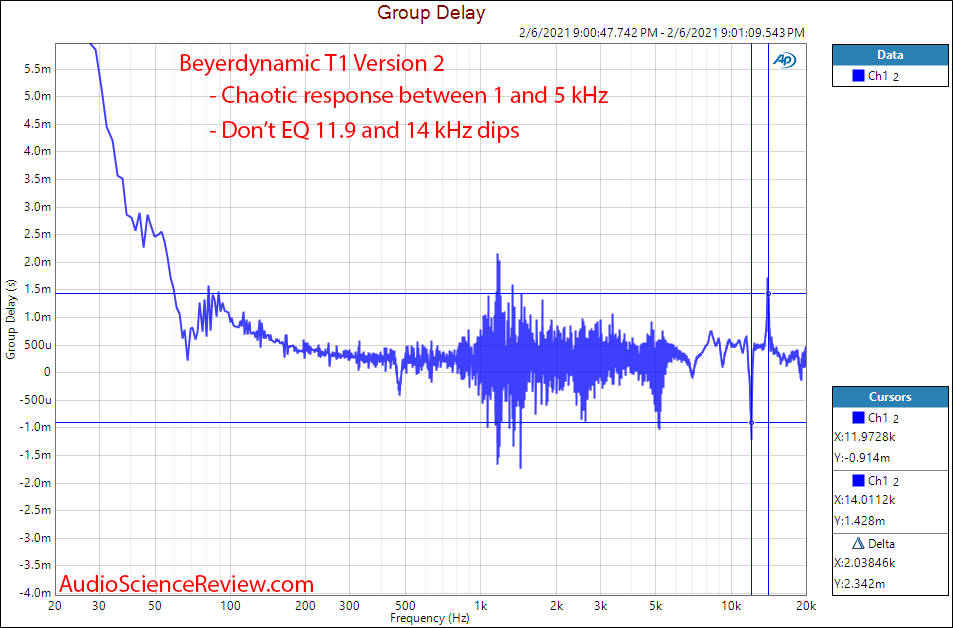Click the Delta triangle icon in Cursors panel

click(x=858, y=543)
